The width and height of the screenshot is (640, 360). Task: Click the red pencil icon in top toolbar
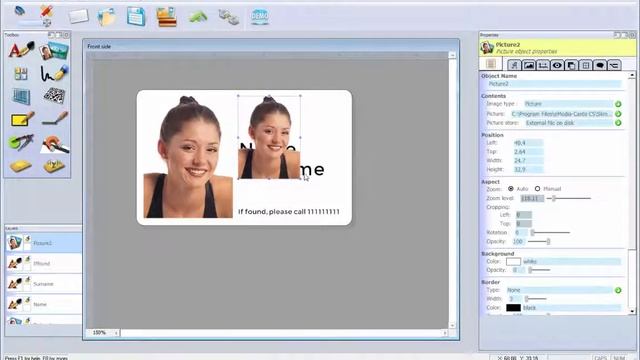(47, 11)
